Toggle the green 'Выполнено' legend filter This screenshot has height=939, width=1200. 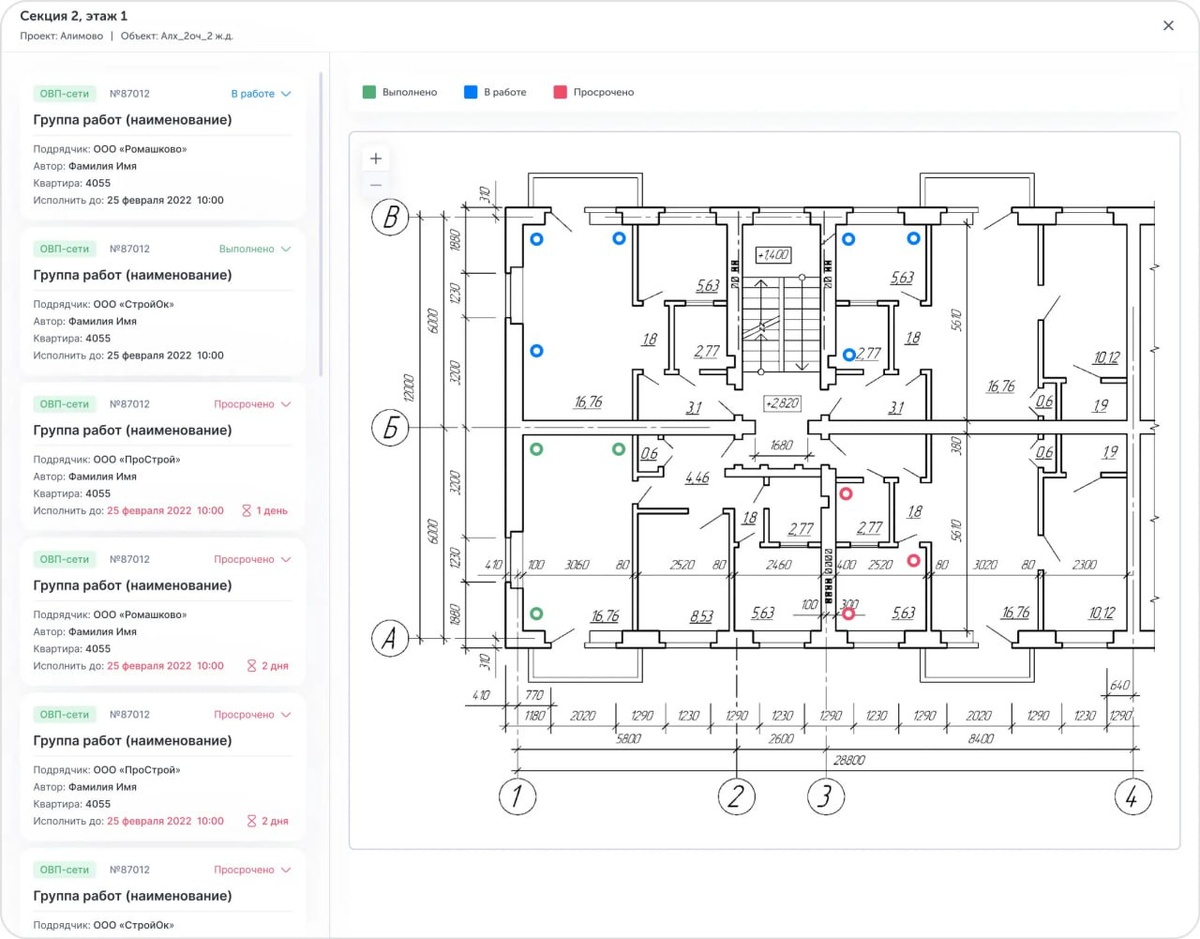click(400, 92)
